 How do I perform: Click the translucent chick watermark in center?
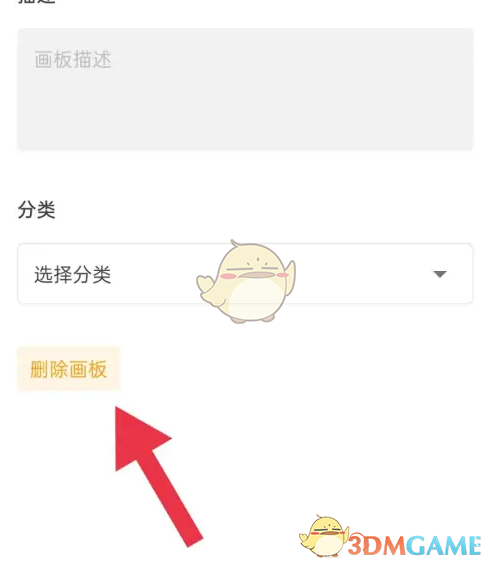(246, 281)
